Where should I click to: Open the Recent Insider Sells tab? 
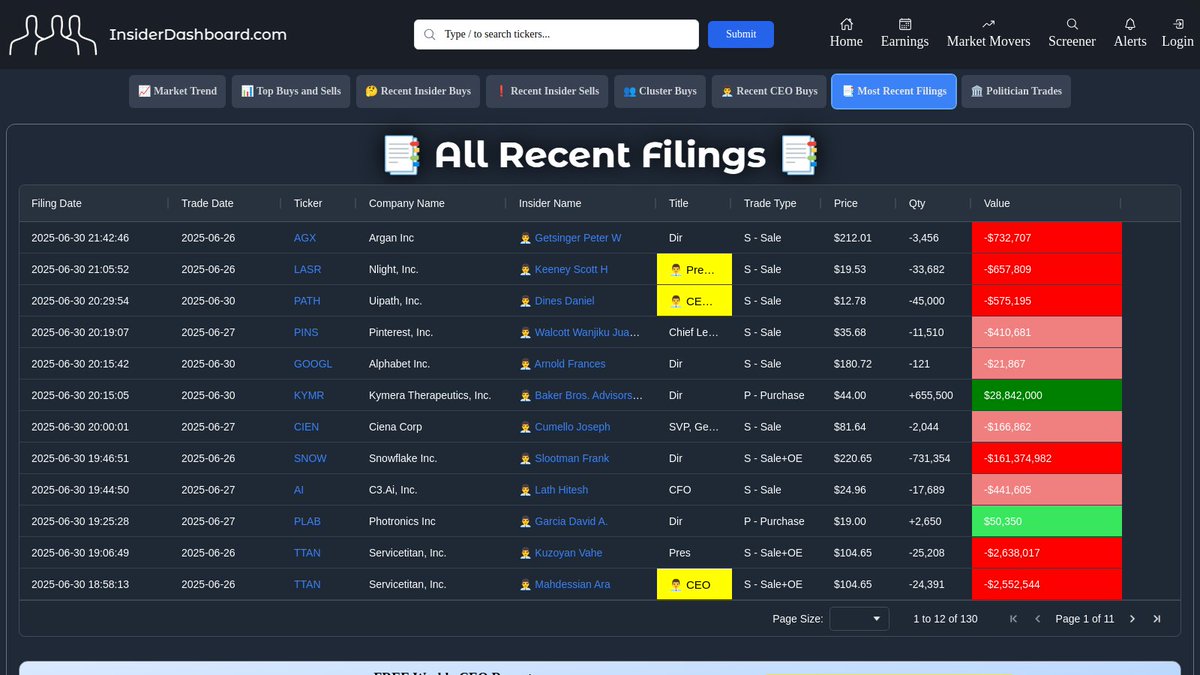click(547, 91)
